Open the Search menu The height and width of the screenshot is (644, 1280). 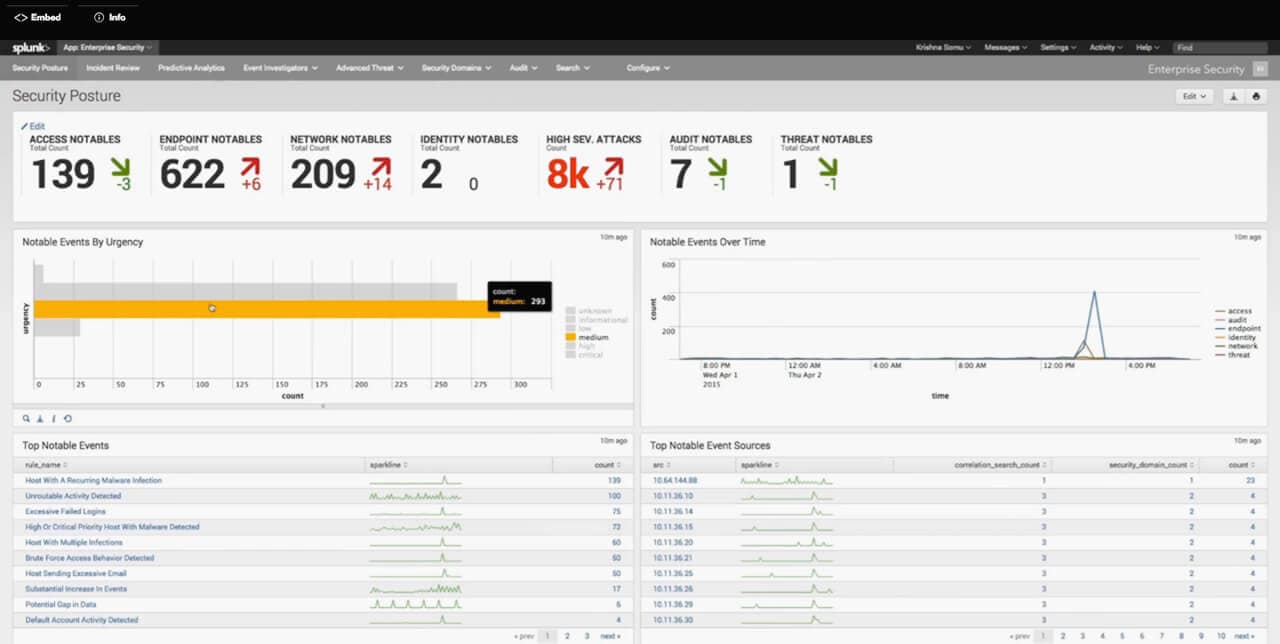click(x=573, y=68)
